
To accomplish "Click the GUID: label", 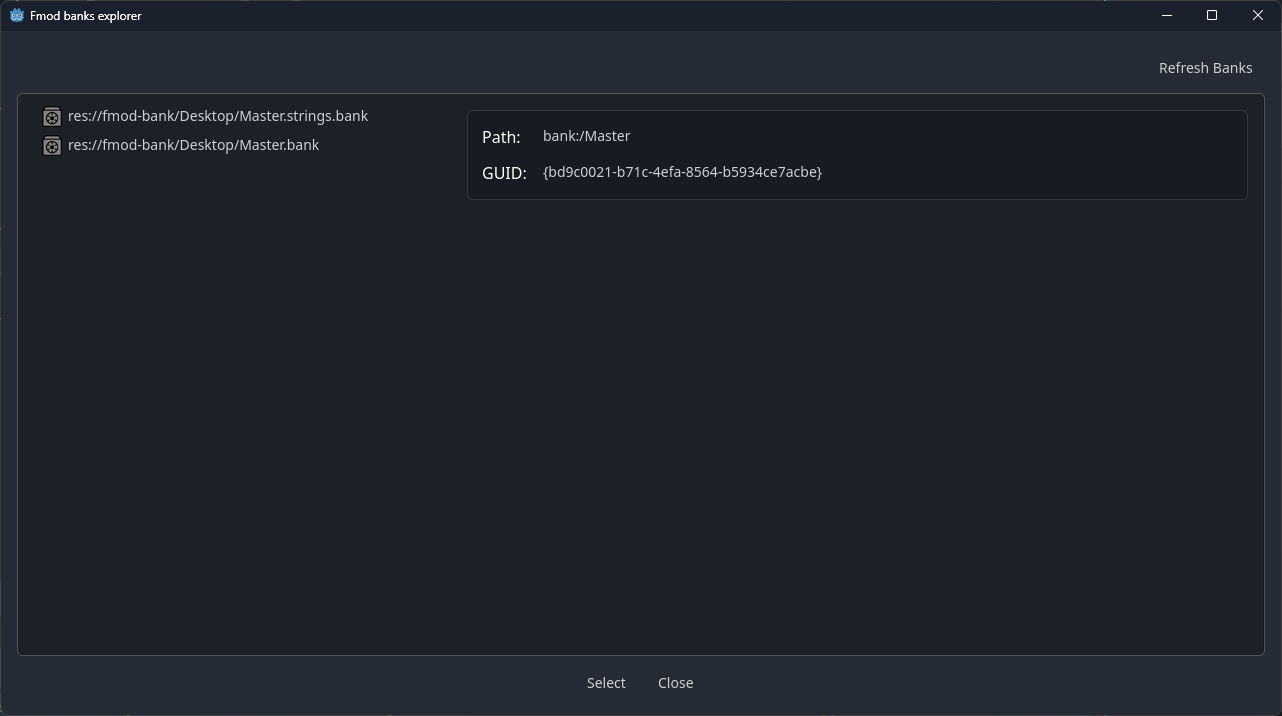I will point(504,173).
